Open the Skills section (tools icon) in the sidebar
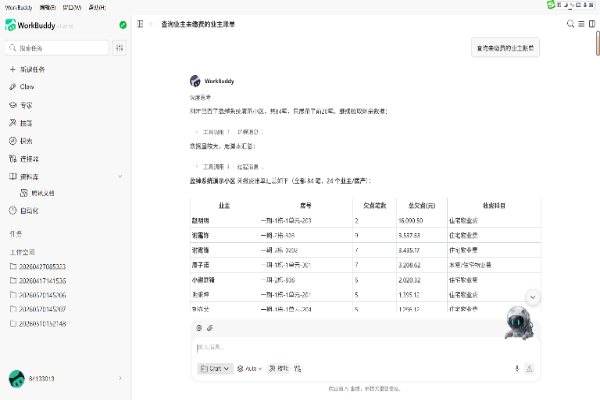The image size is (600, 400). (x=21, y=123)
